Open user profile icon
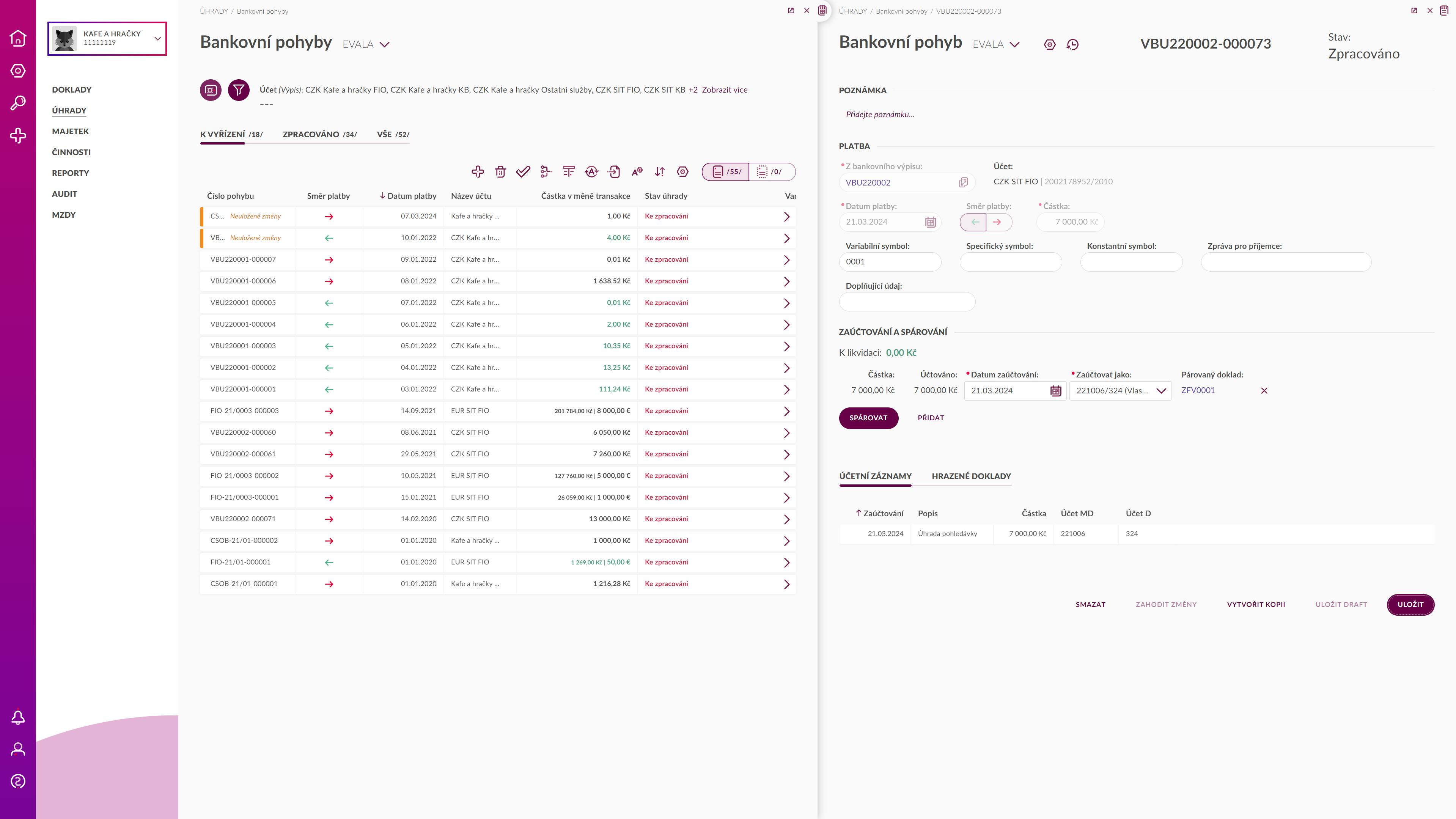This screenshot has height=819, width=1456. (18, 750)
